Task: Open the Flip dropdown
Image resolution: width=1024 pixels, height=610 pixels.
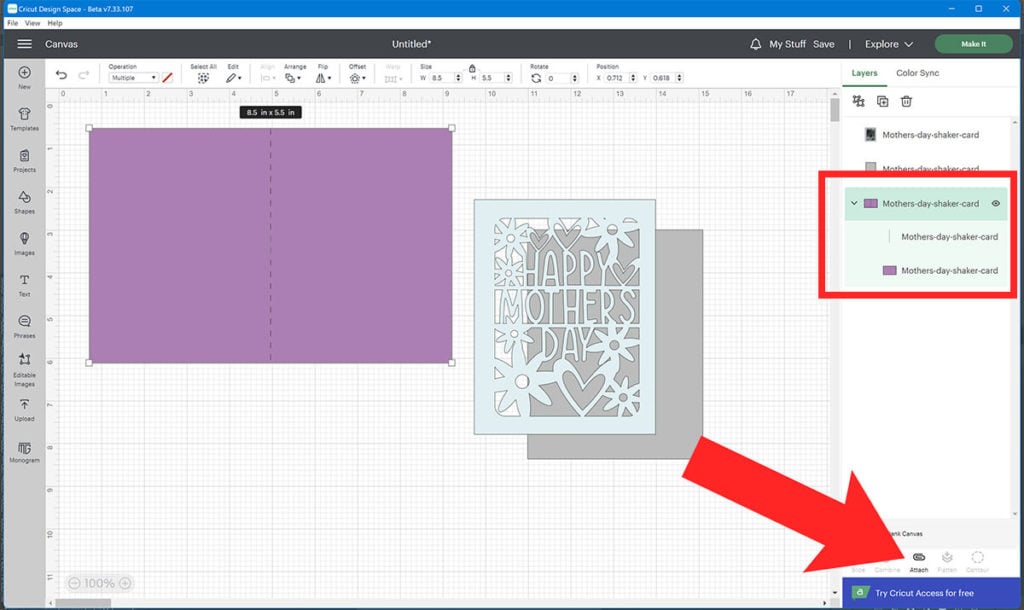Action: [323, 78]
